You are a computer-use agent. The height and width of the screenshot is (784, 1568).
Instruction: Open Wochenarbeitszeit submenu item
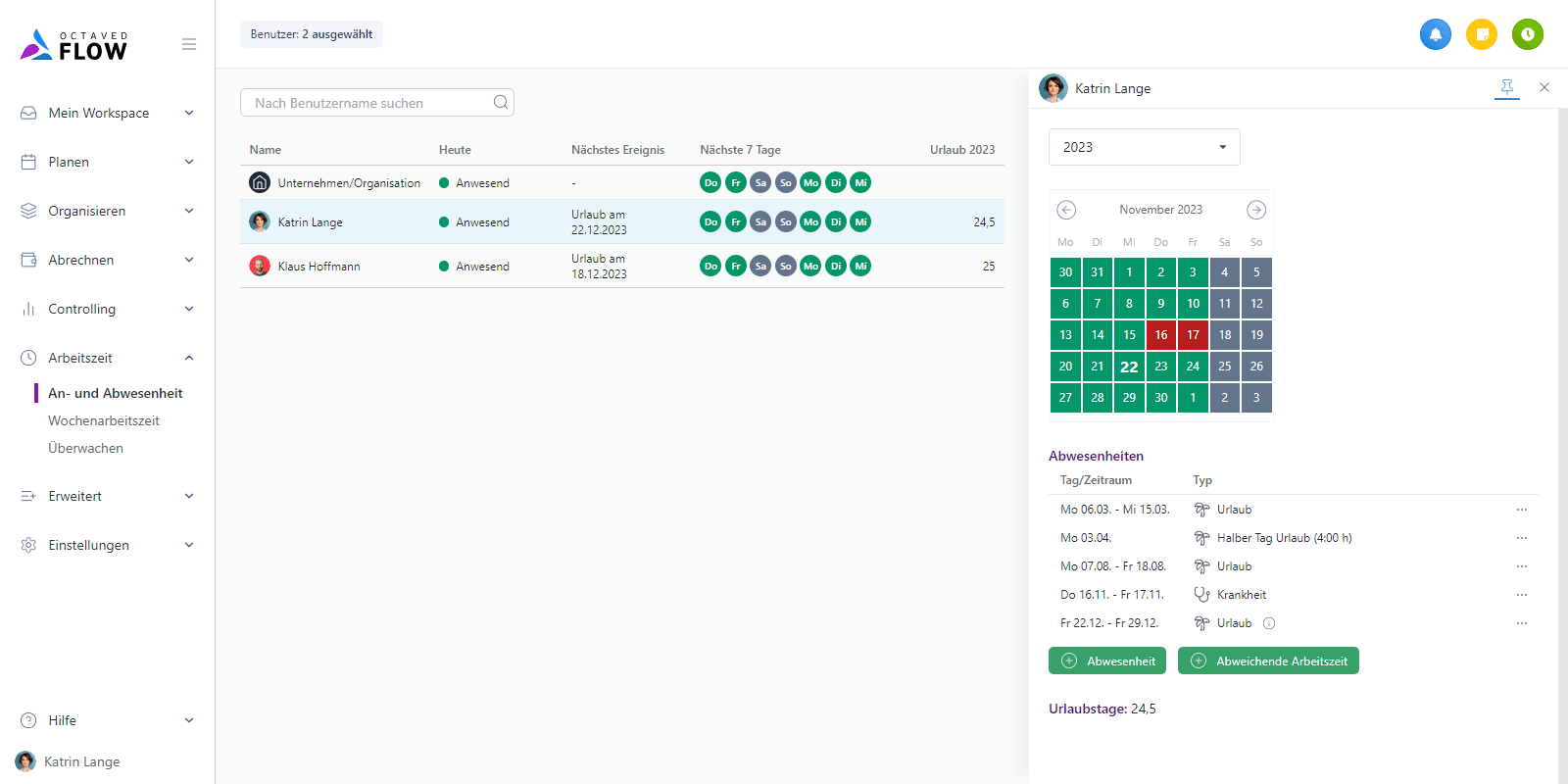pos(104,420)
